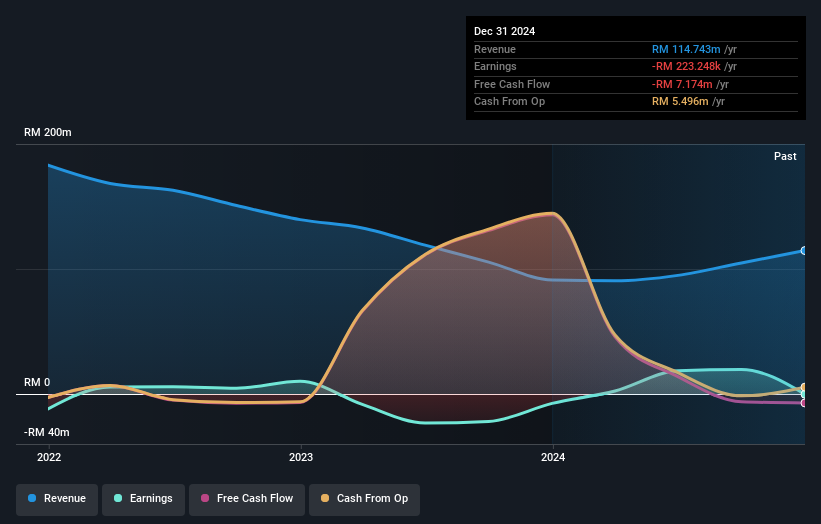Click the RM 114.743m revenue value
Image resolution: width=821 pixels, height=524 pixels.
pyautogui.click(x=686, y=49)
